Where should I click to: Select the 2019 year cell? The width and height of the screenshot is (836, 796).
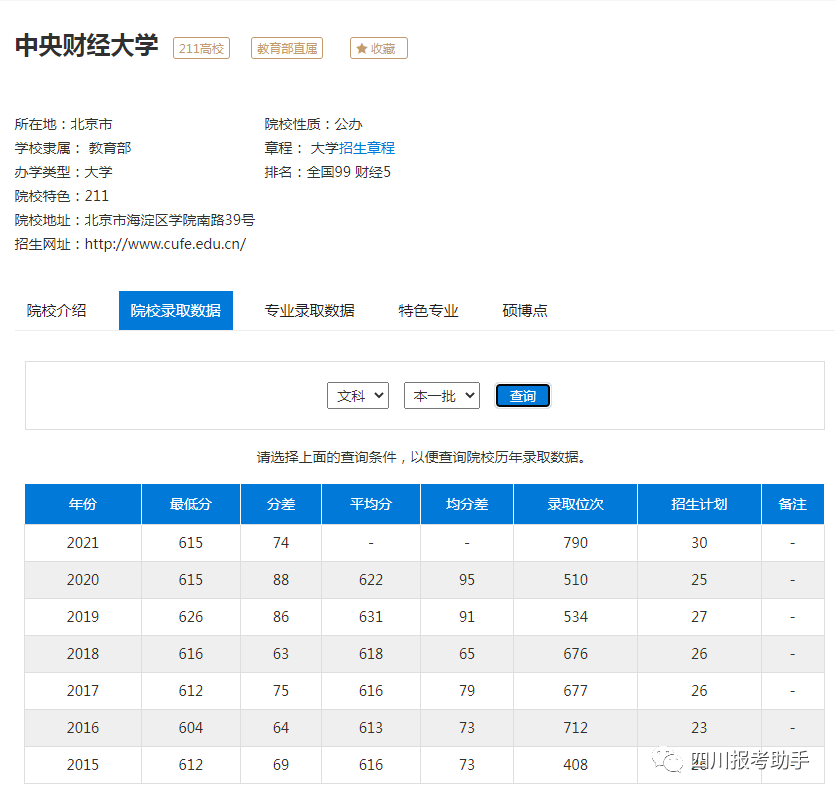[x=83, y=617]
